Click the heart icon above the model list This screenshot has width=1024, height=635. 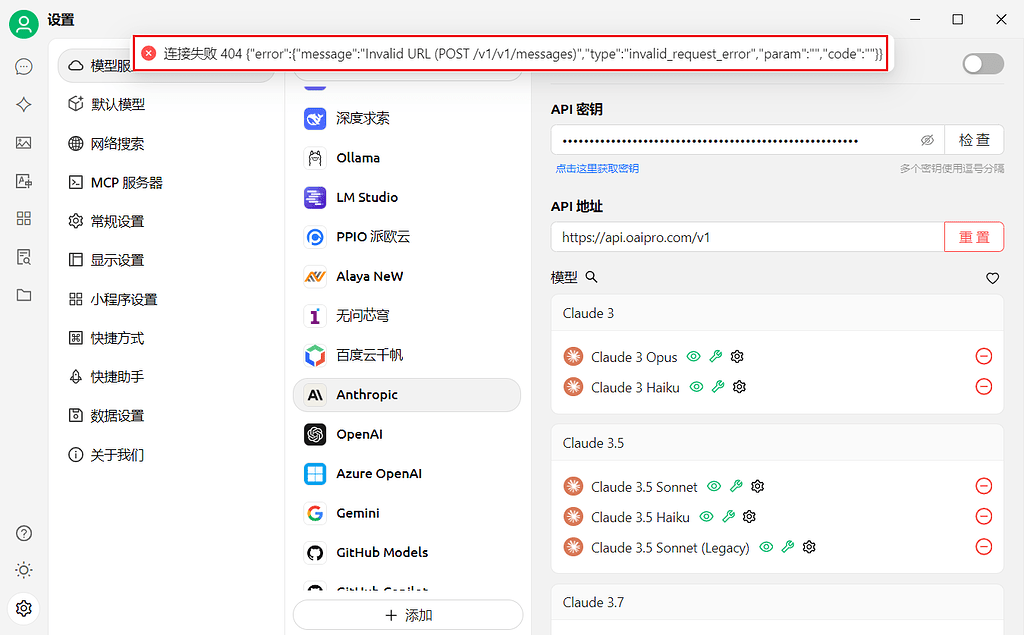tap(993, 278)
